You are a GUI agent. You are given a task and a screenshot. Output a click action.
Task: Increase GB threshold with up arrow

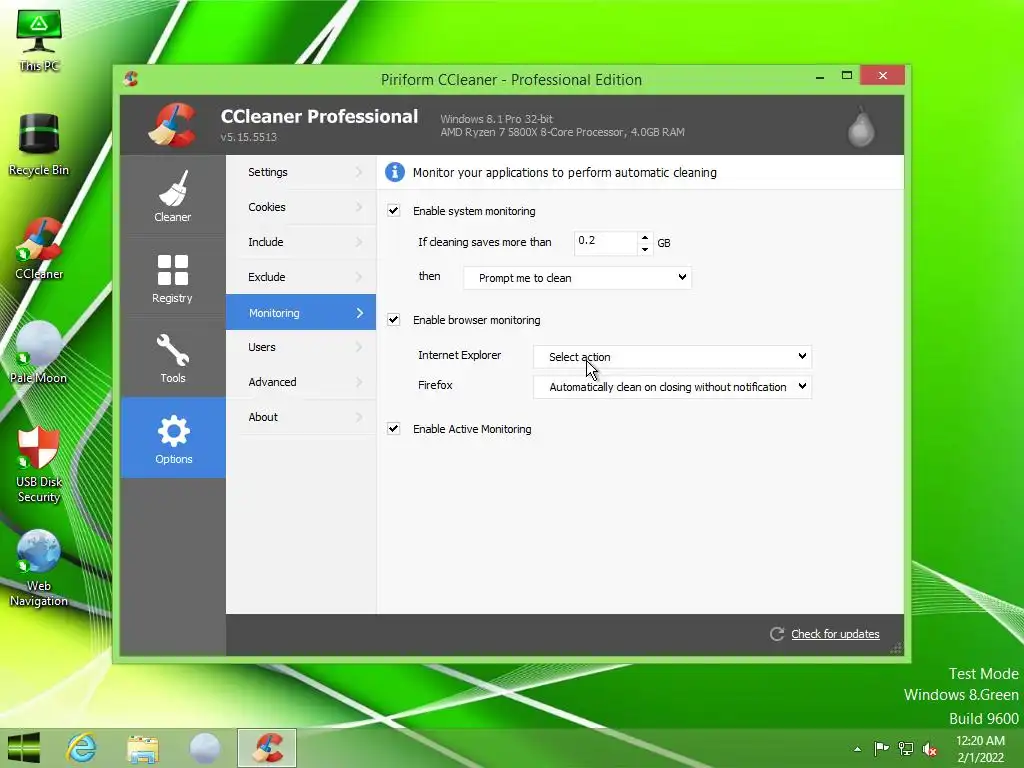[645, 237]
